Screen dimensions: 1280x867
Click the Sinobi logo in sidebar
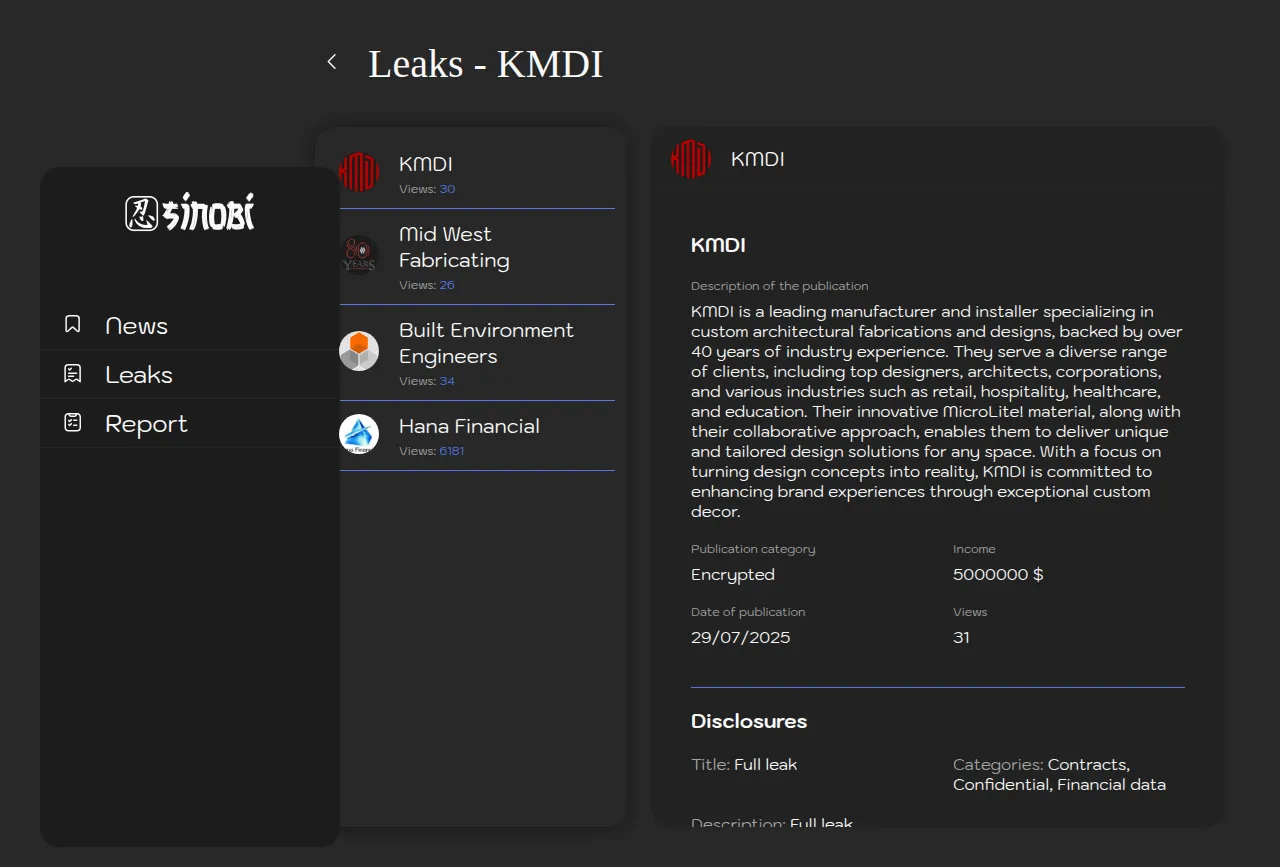point(190,212)
